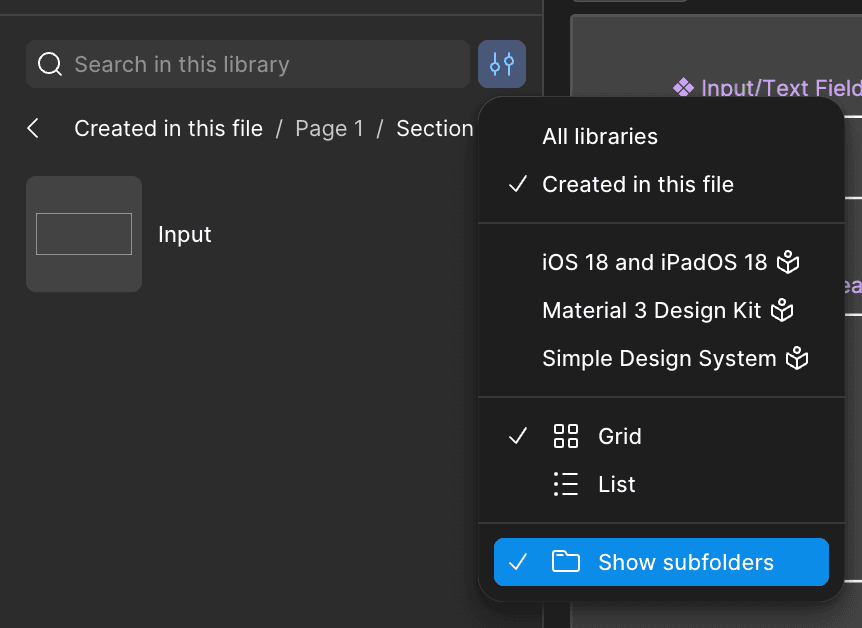
Task: Click the magnifying glass search icon
Action: [x=49, y=63]
